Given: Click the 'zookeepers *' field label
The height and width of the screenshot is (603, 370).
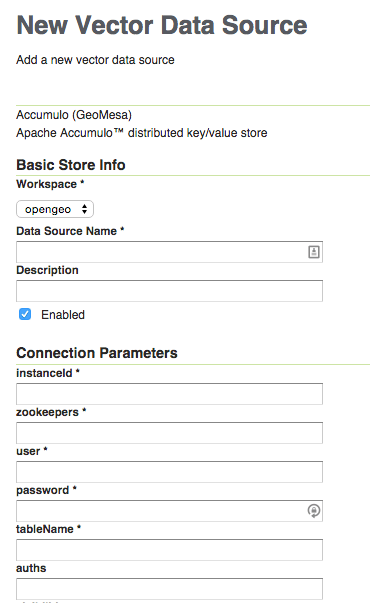Looking at the screenshot, I should tap(51, 412).
